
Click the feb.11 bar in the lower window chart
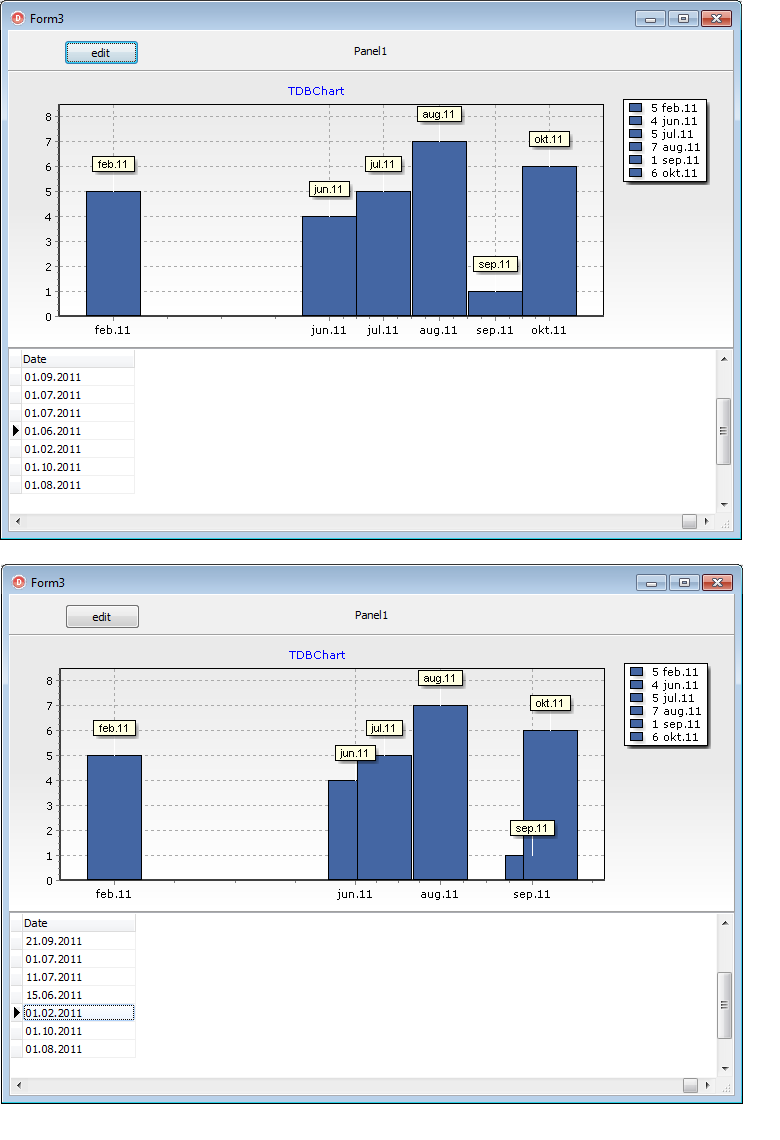114,817
